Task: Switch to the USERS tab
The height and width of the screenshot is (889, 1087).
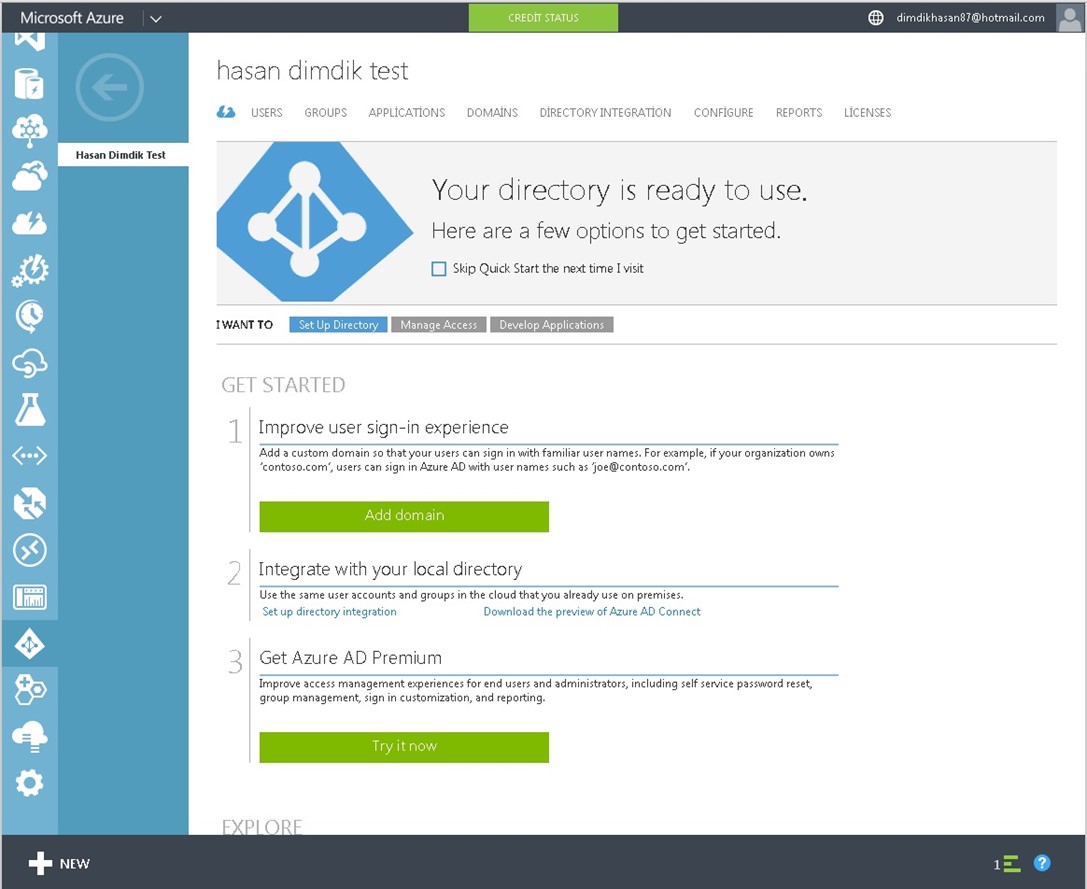Action: [x=266, y=112]
